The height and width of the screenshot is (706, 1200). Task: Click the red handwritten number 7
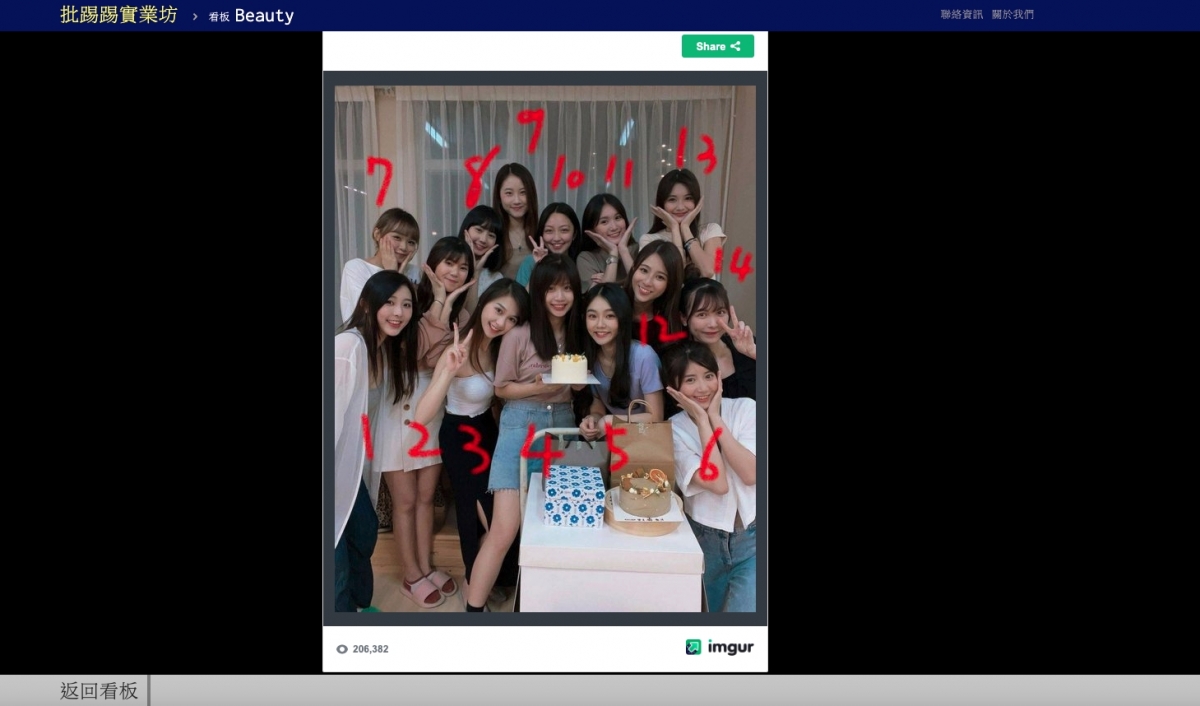[379, 182]
